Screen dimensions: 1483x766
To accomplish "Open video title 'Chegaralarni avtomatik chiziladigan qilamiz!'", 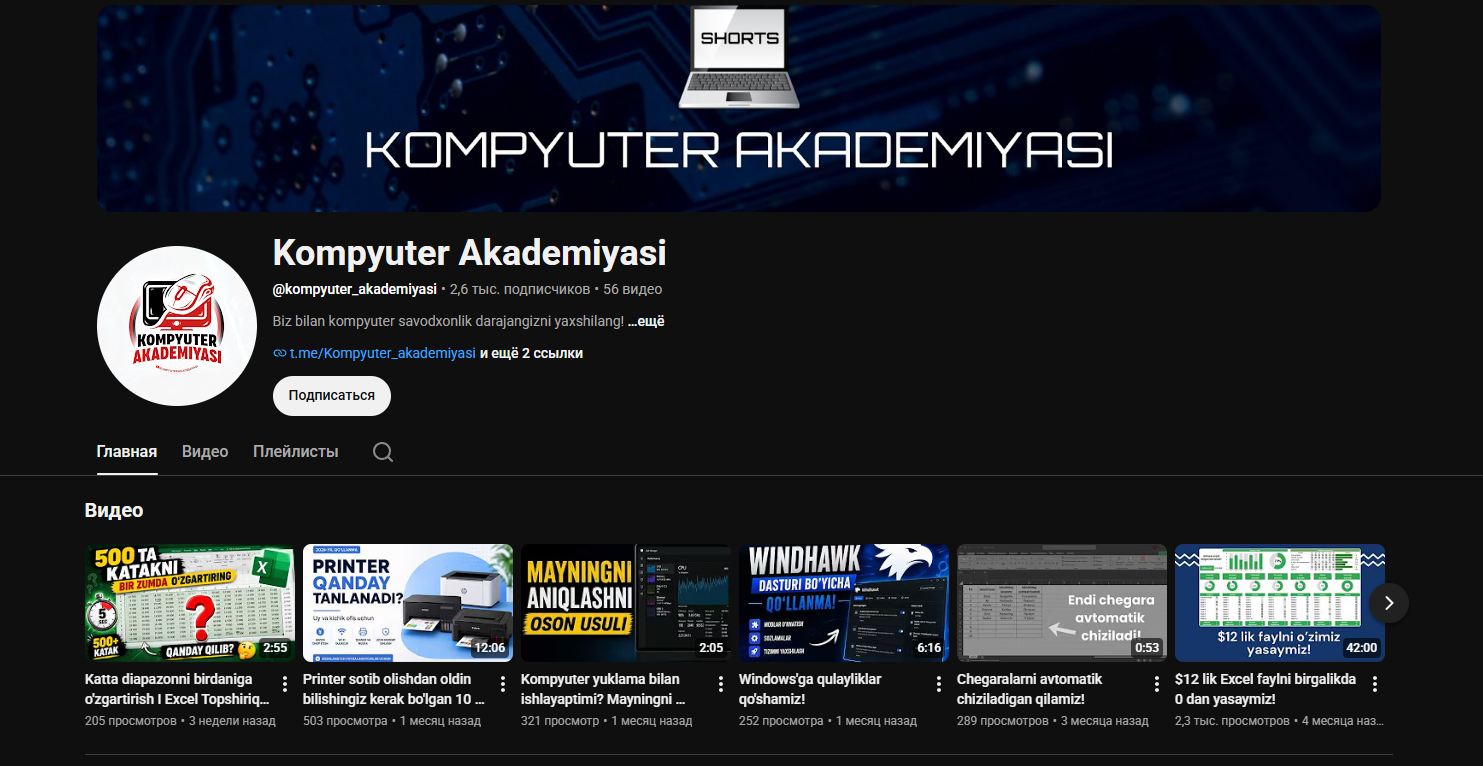I will [1029, 689].
